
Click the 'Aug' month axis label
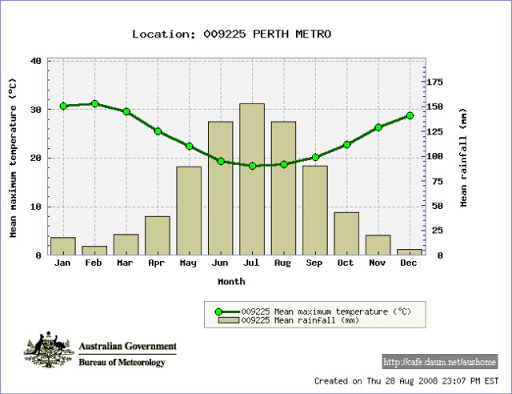coord(283,263)
